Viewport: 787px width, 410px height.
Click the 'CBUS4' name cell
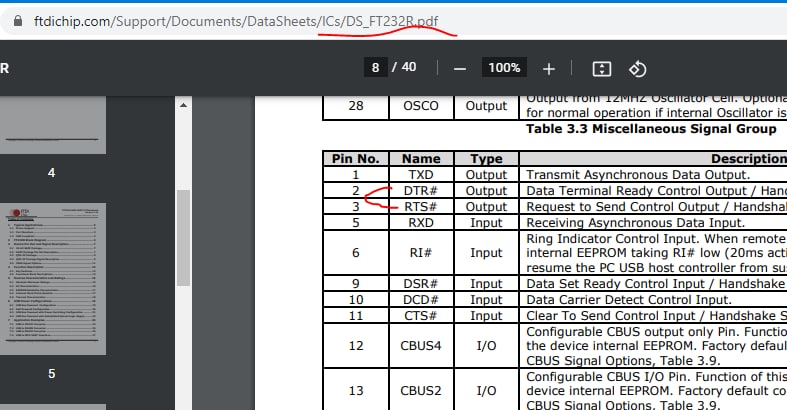(421, 346)
